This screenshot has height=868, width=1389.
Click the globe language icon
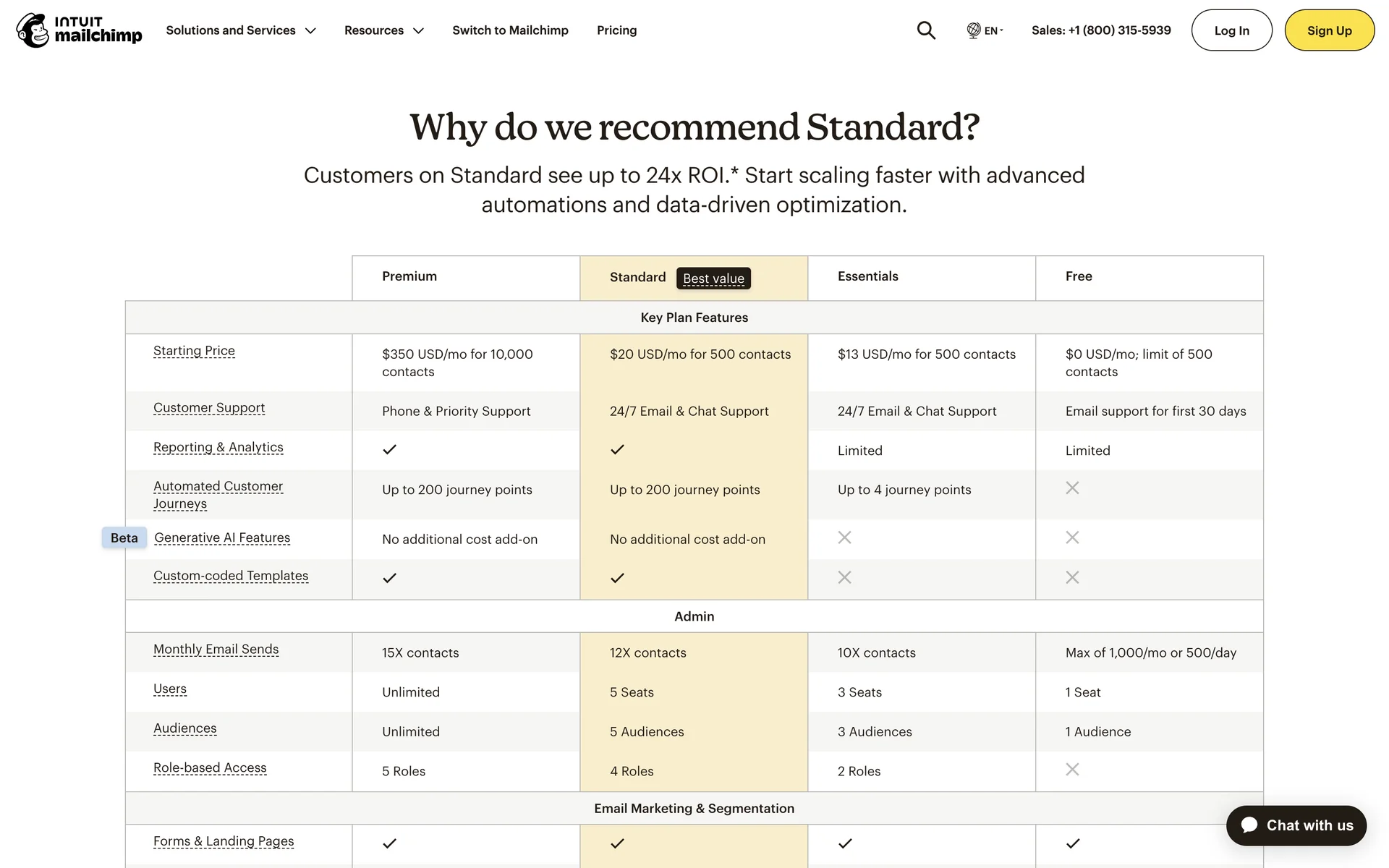974,30
